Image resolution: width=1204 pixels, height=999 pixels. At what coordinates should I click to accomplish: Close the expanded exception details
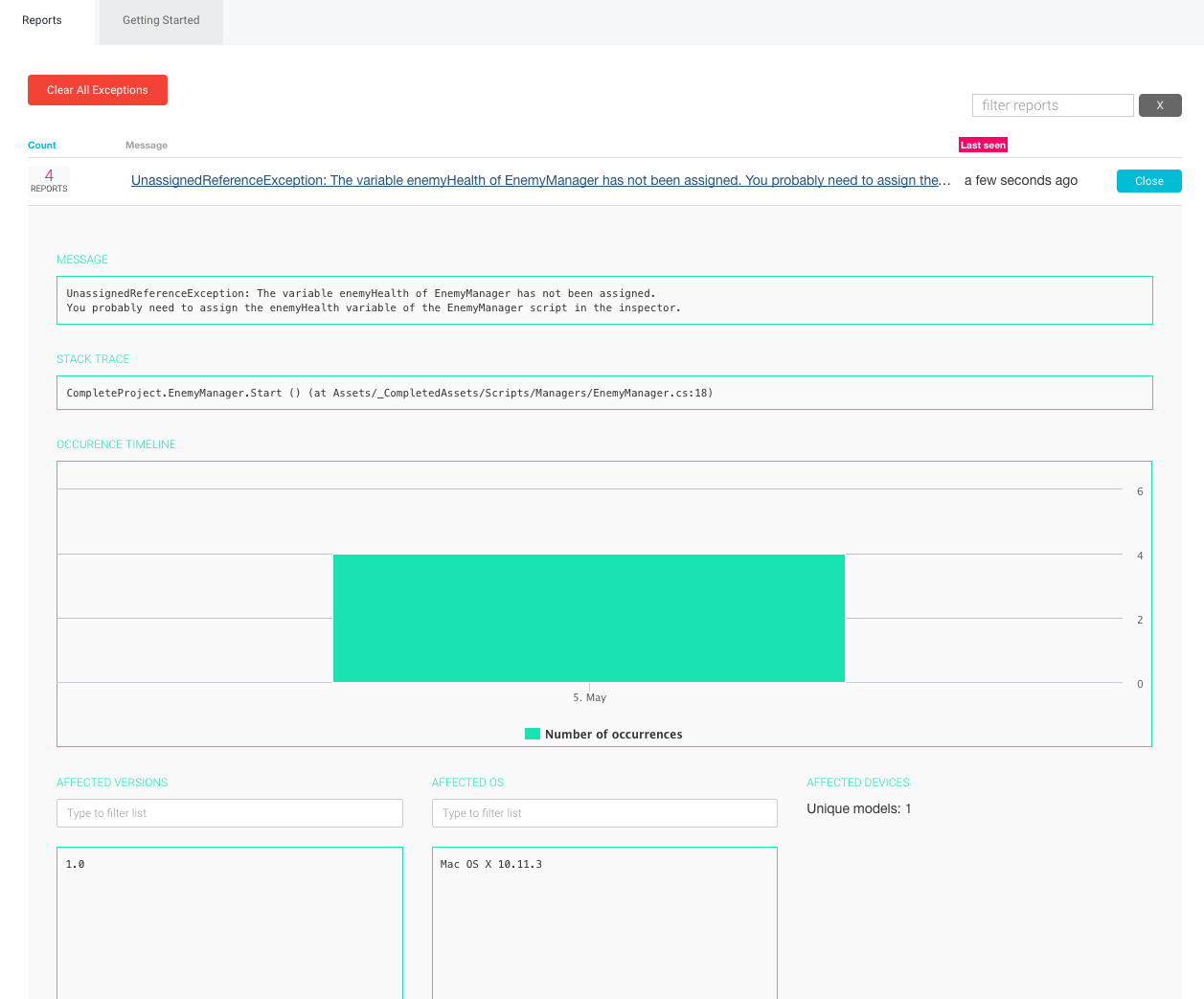pyautogui.click(x=1148, y=181)
